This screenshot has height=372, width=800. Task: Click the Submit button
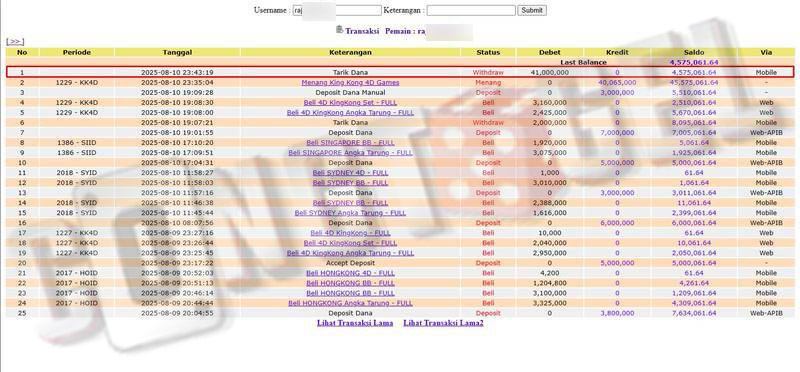532,10
